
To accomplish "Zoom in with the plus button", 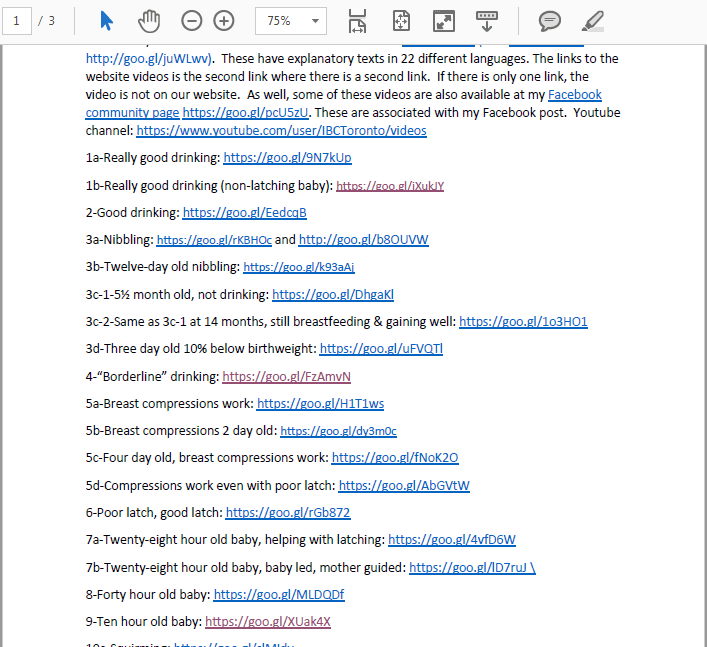I will [x=224, y=21].
